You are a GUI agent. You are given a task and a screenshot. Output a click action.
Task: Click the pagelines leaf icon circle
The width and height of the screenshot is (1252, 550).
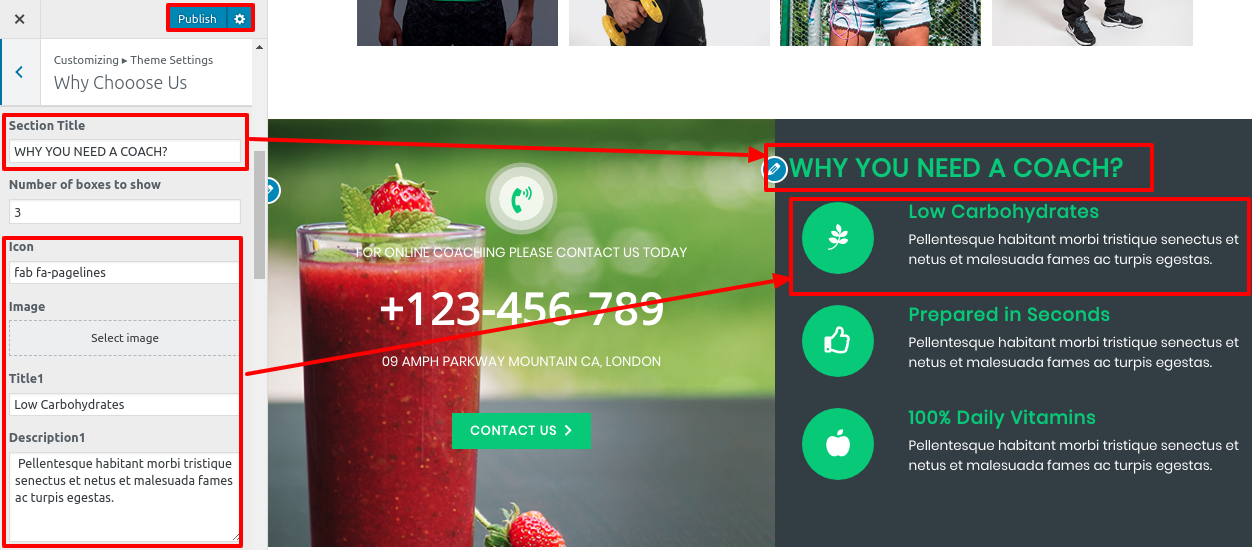click(x=838, y=238)
